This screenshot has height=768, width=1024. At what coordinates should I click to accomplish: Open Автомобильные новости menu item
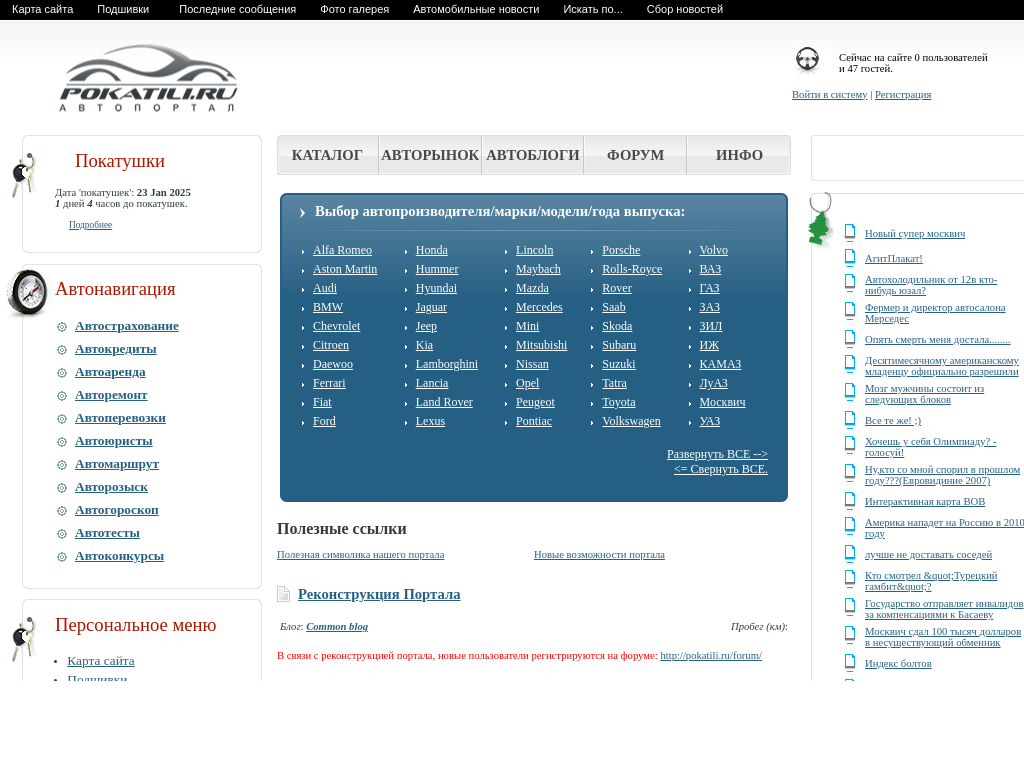pos(476,9)
